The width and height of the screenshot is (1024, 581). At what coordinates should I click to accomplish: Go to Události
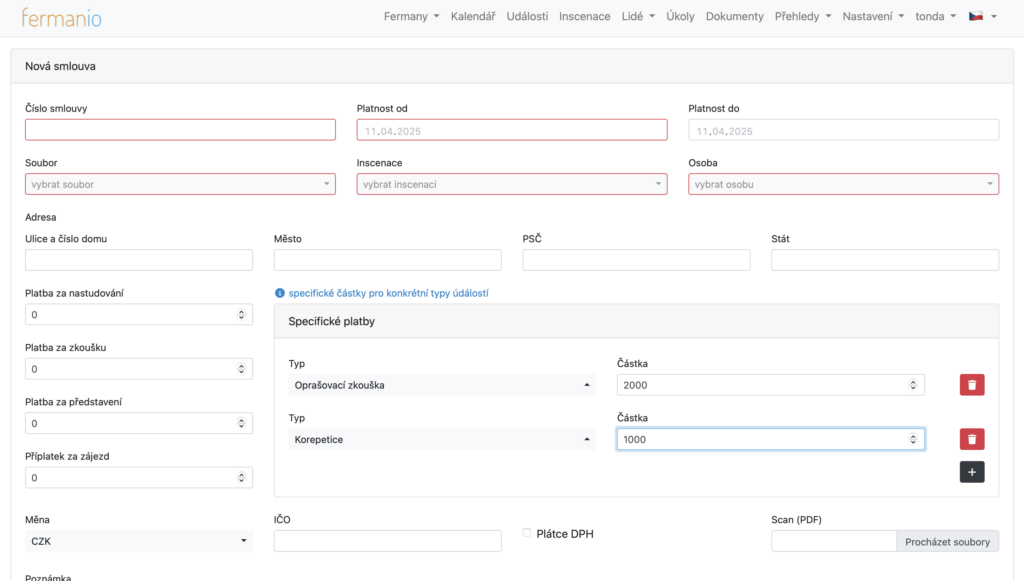[527, 16]
